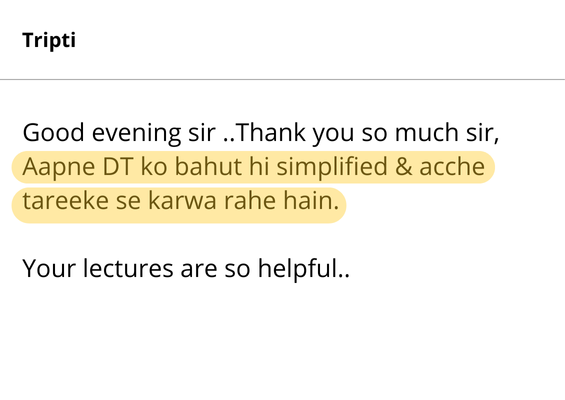
Task: Click the highlighted word "ko"
Action: tap(154, 166)
